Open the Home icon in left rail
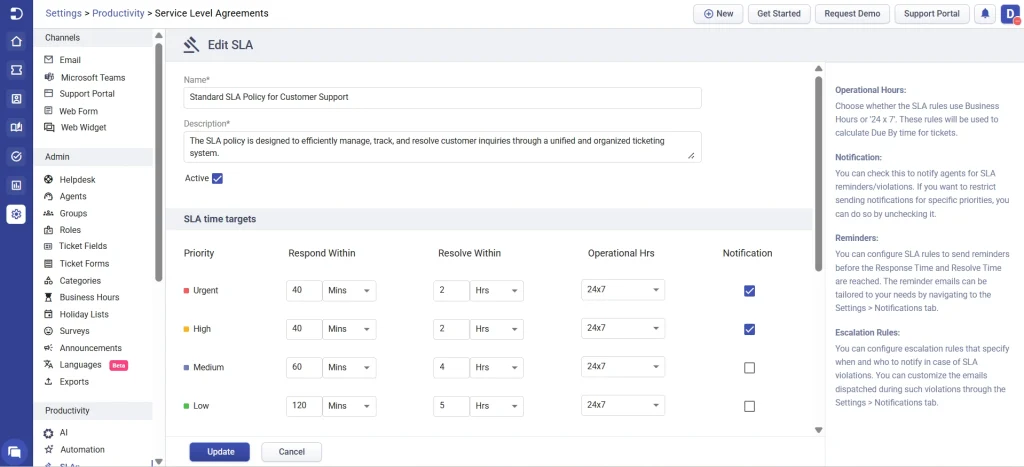 [16, 42]
